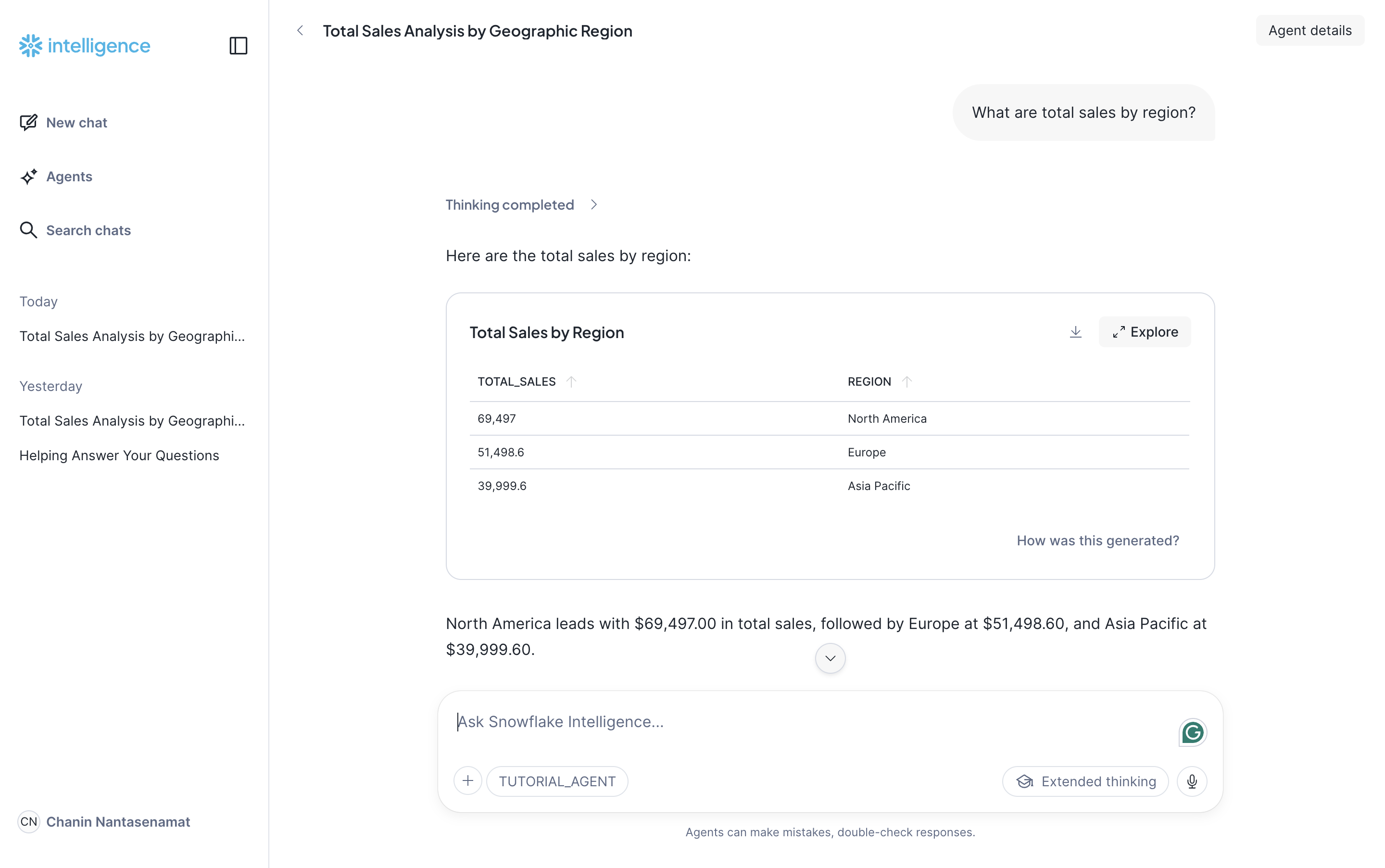Open the Agents section
1385x868 pixels.
[x=69, y=177]
